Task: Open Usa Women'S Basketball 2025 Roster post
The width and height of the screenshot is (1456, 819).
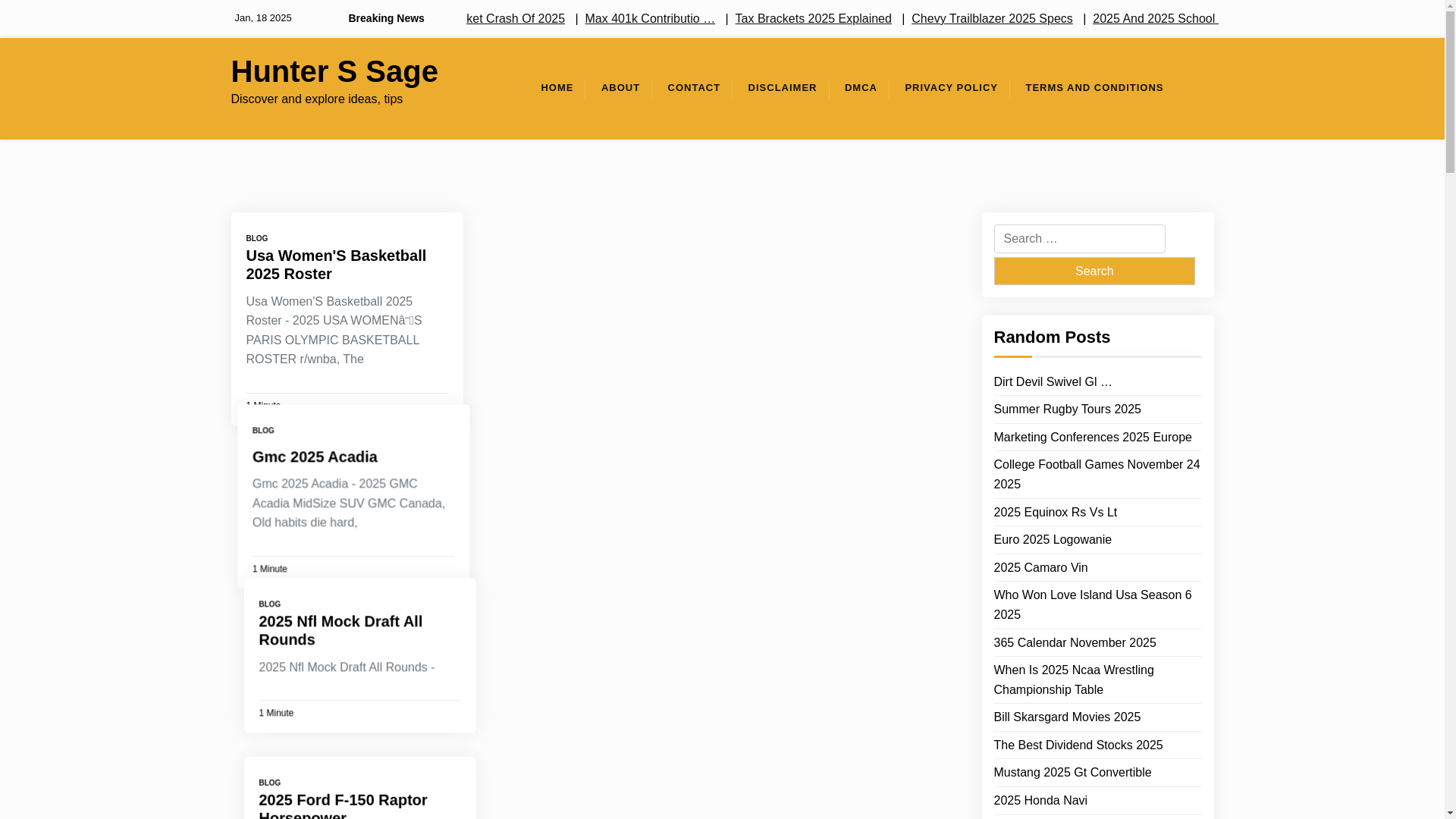Action: [x=336, y=265]
